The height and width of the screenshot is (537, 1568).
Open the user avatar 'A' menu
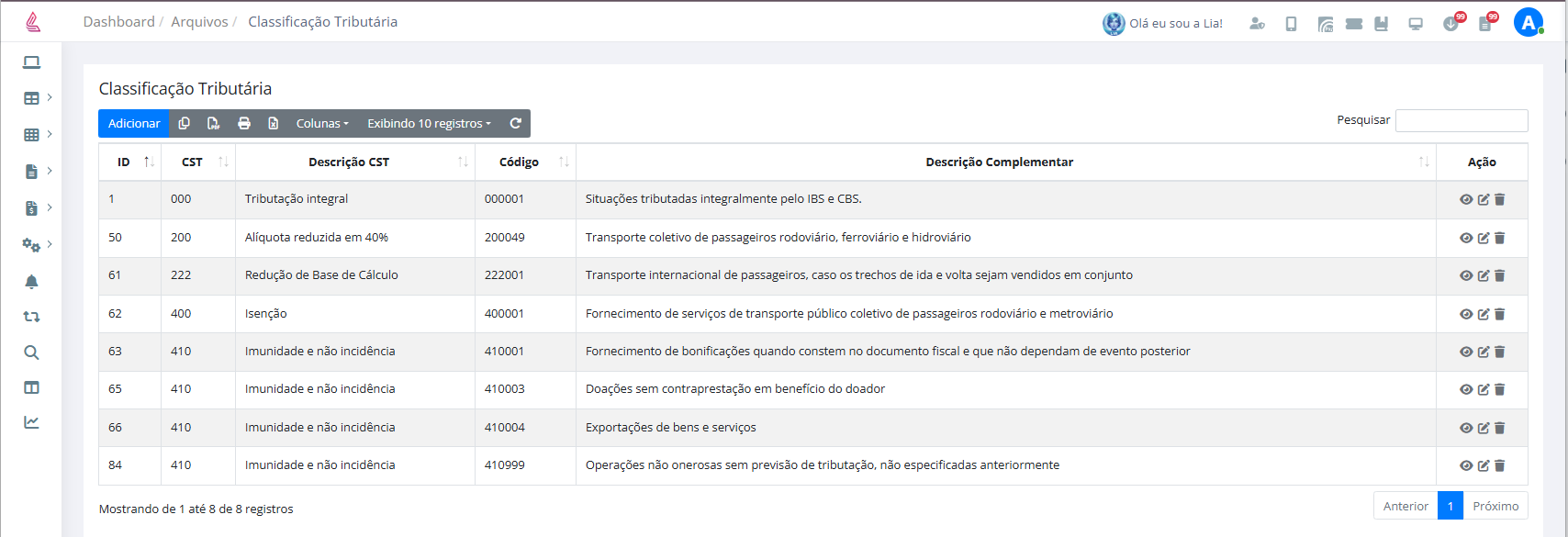[x=1529, y=22]
